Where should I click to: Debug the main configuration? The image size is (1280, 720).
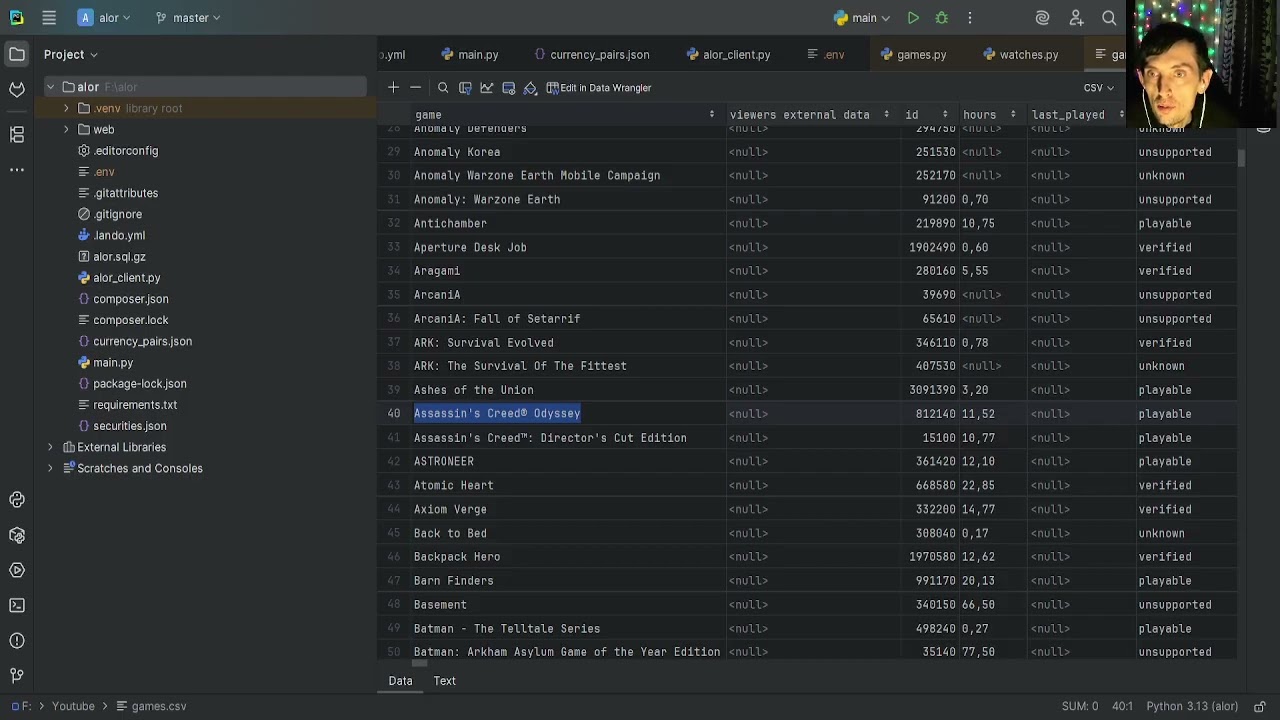(x=941, y=18)
